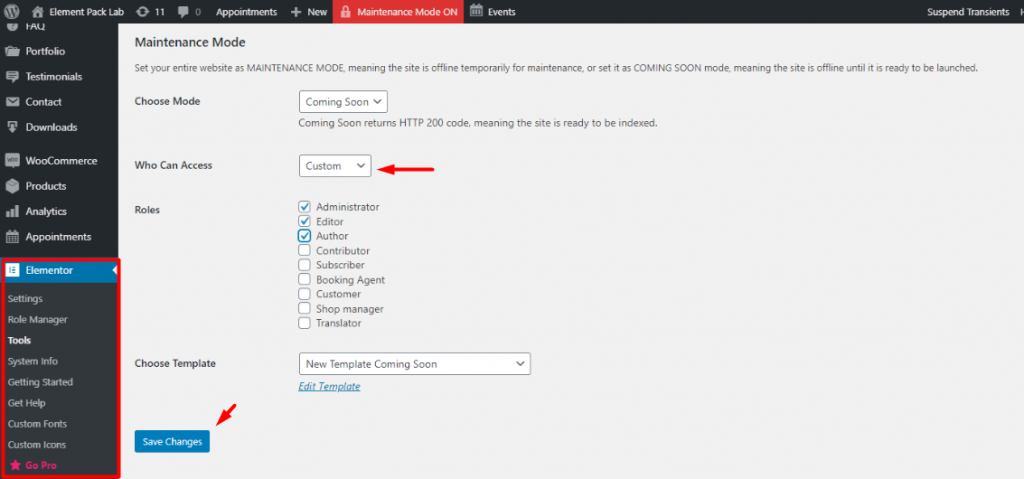Open Role Manager in Elementor submenu

(38, 320)
